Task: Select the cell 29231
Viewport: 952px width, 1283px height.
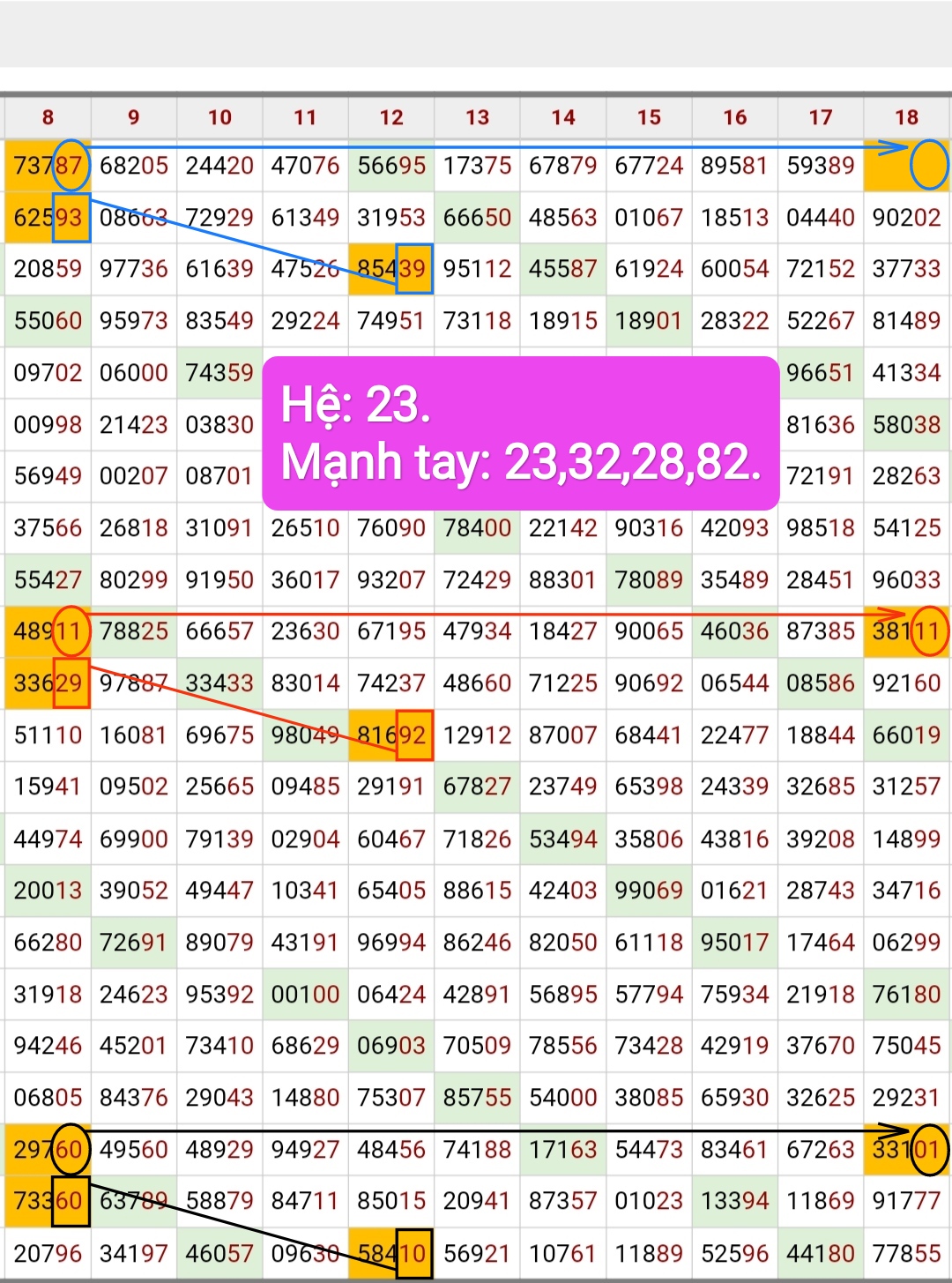Action: pyautogui.click(x=906, y=1098)
